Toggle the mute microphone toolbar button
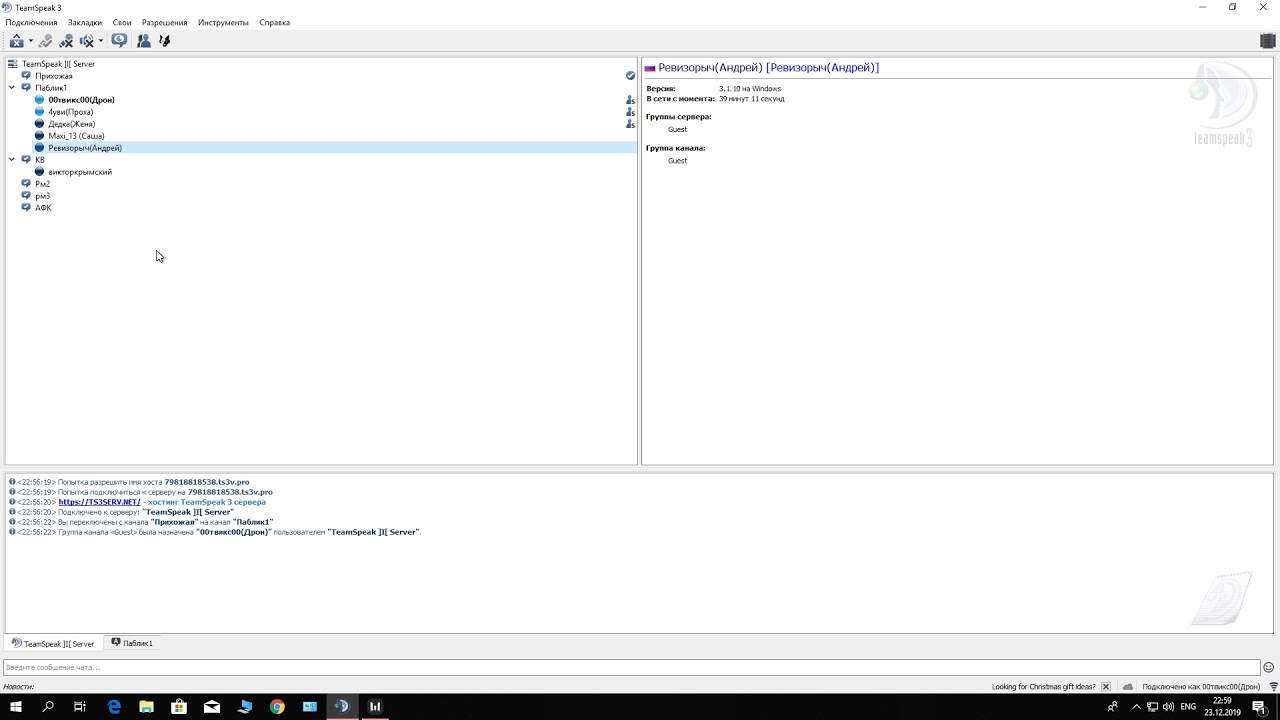The image size is (1280, 720). click(x=66, y=41)
